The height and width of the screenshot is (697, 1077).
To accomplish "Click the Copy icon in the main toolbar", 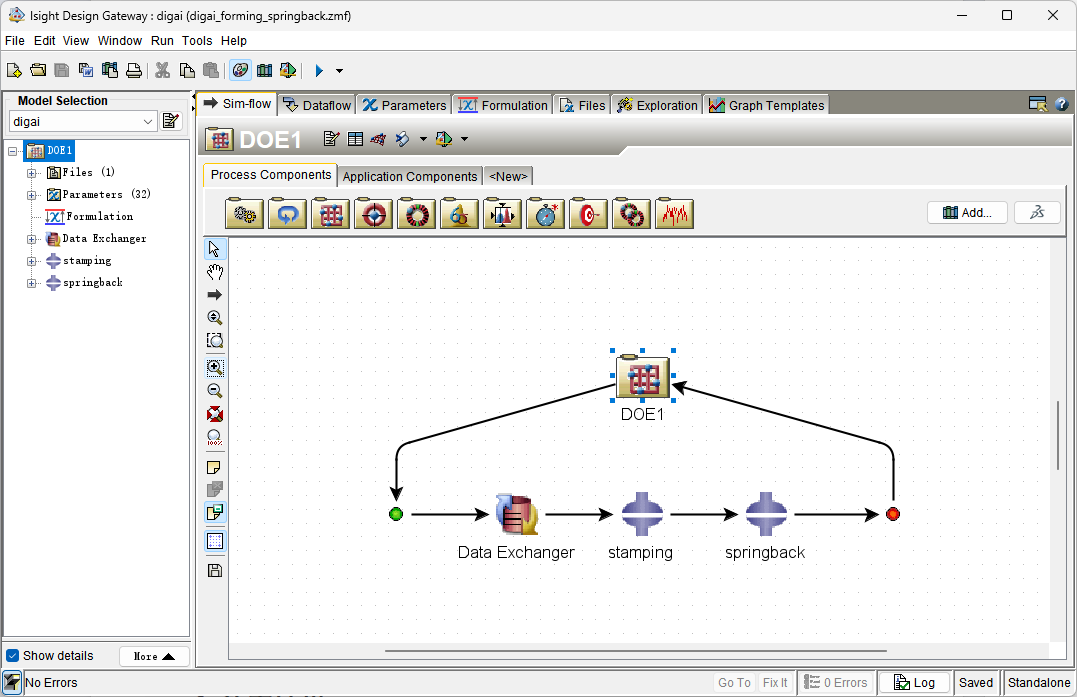I will [x=187, y=70].
